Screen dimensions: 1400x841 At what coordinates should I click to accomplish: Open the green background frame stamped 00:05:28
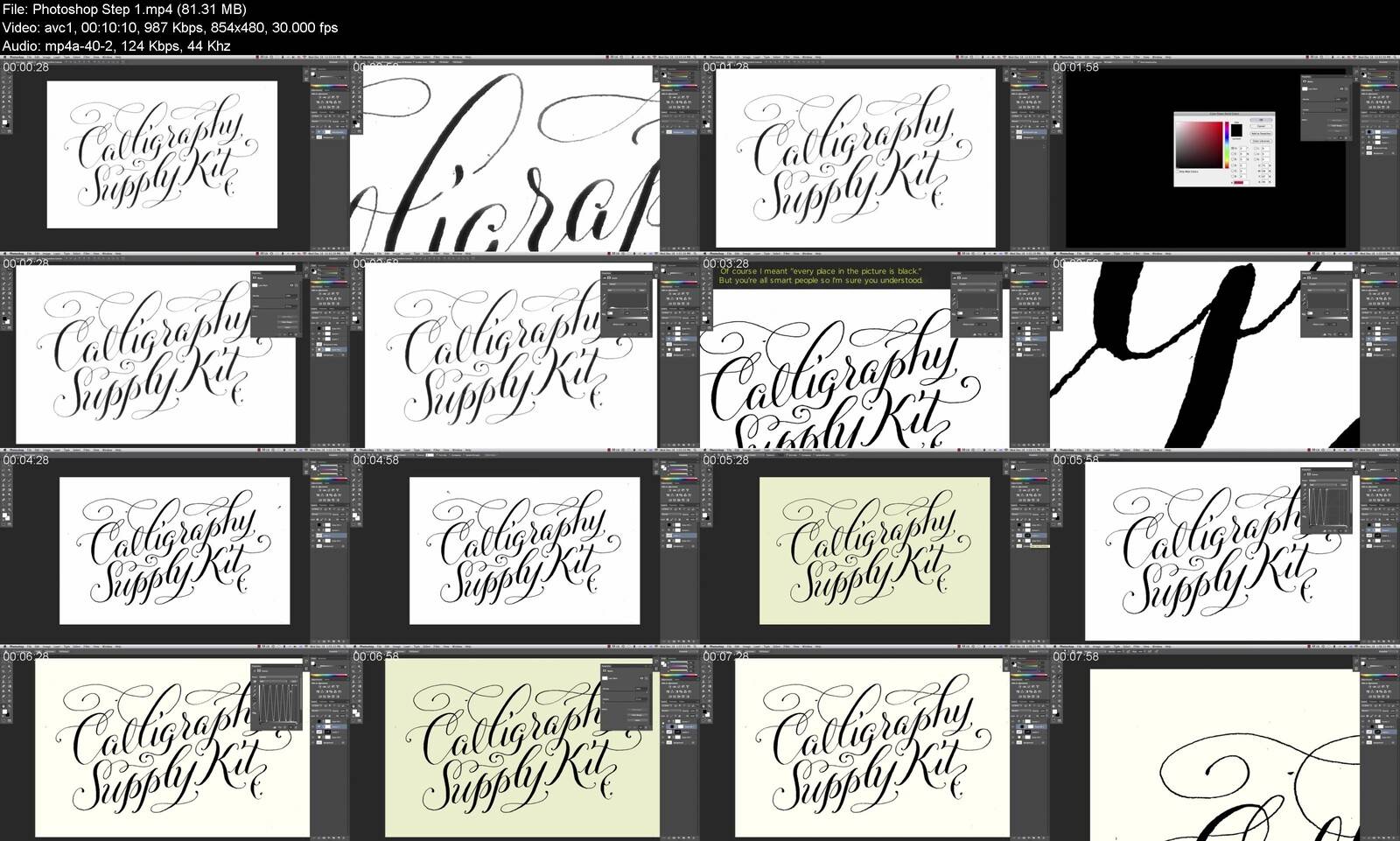(x=875, y=547)
